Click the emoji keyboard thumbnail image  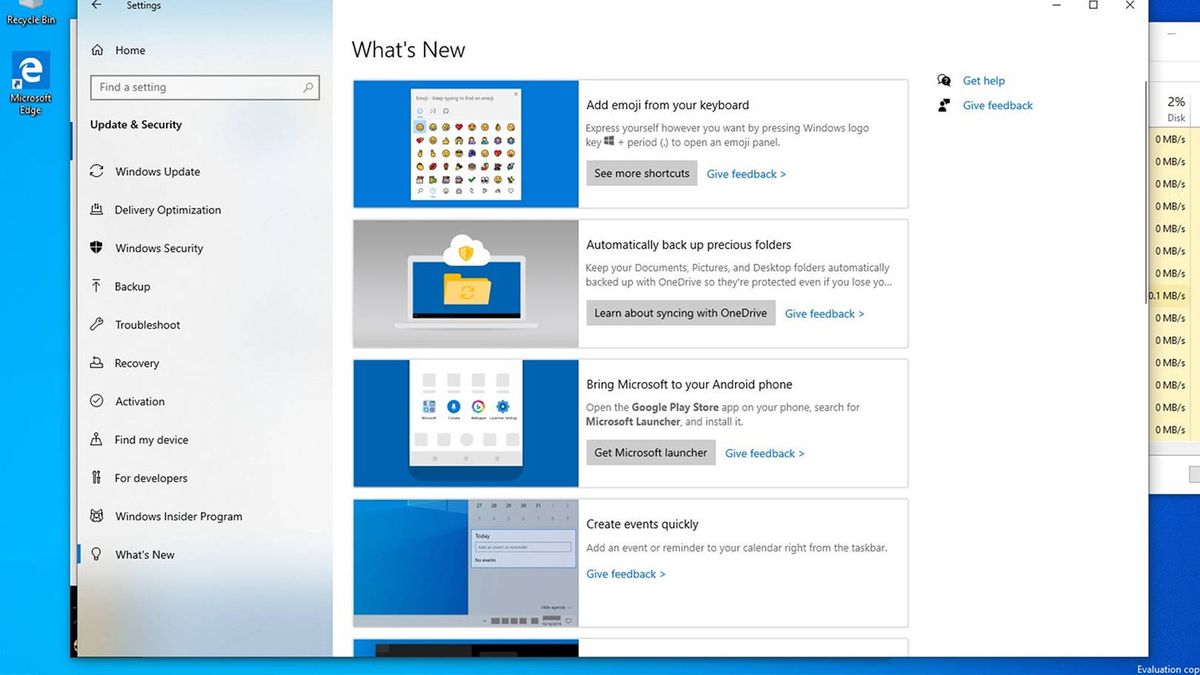tap(466, 144)
